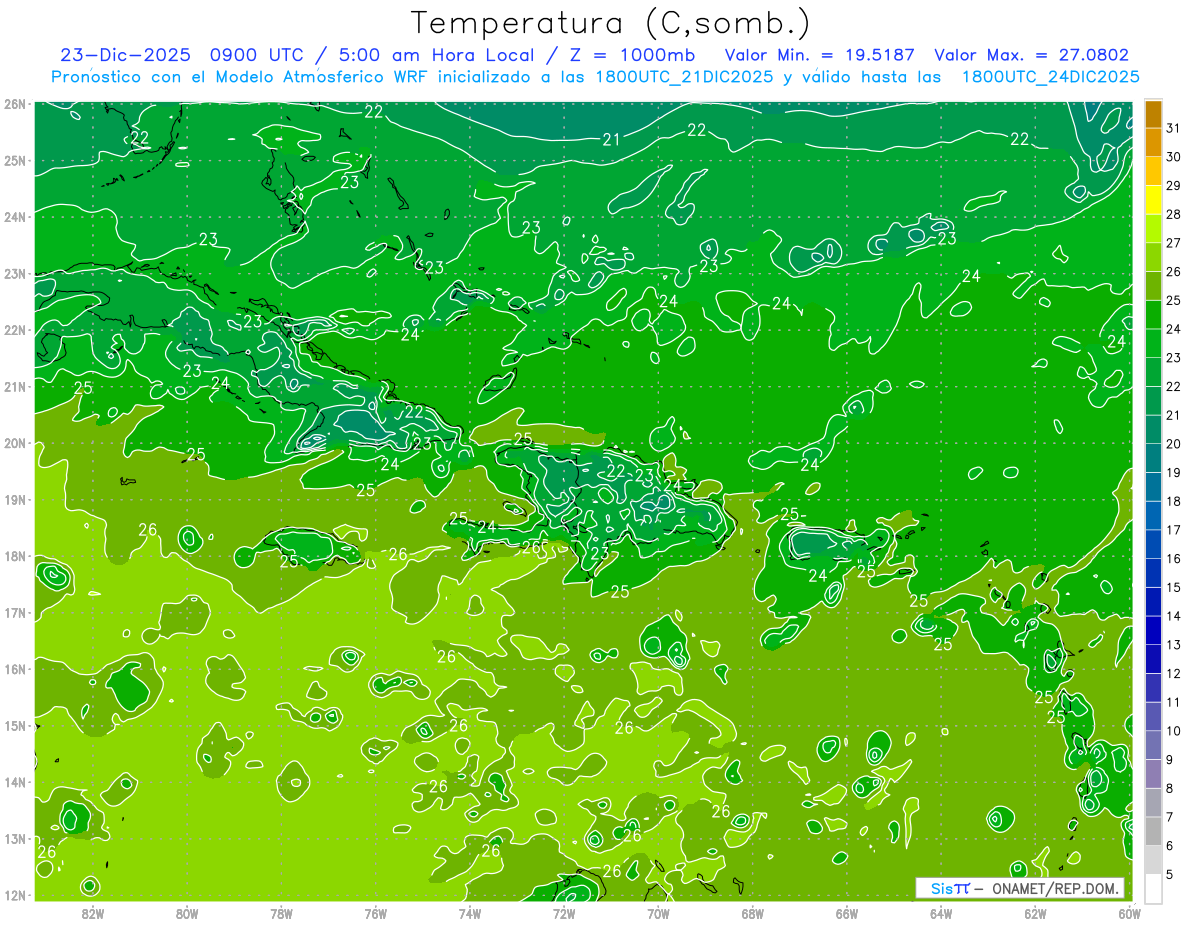Click the "29" label on the color scale
This screenshot has width=1200, height=927.
[1174, 186]
